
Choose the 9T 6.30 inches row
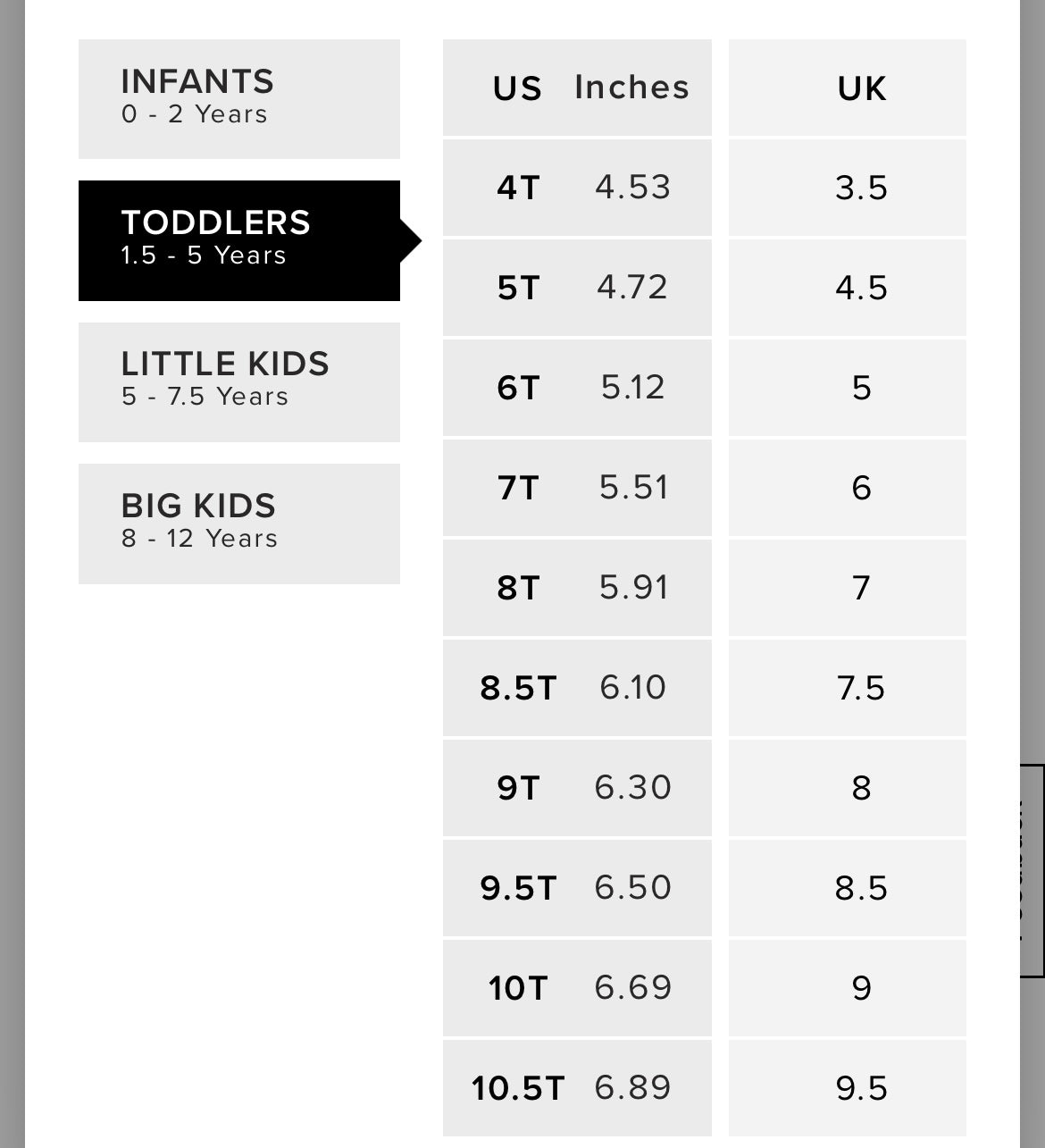tap(577, 788)
